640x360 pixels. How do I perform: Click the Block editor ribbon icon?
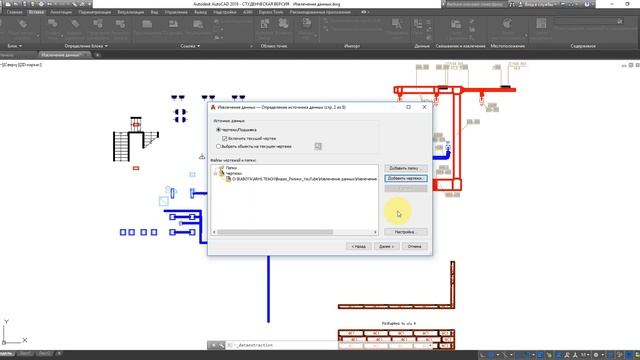120,24
